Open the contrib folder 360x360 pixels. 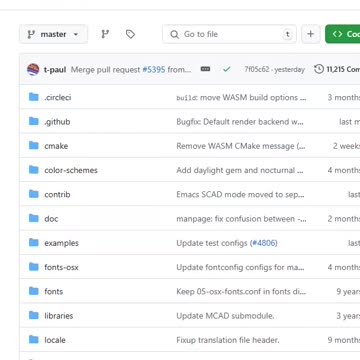pos(57,194)
